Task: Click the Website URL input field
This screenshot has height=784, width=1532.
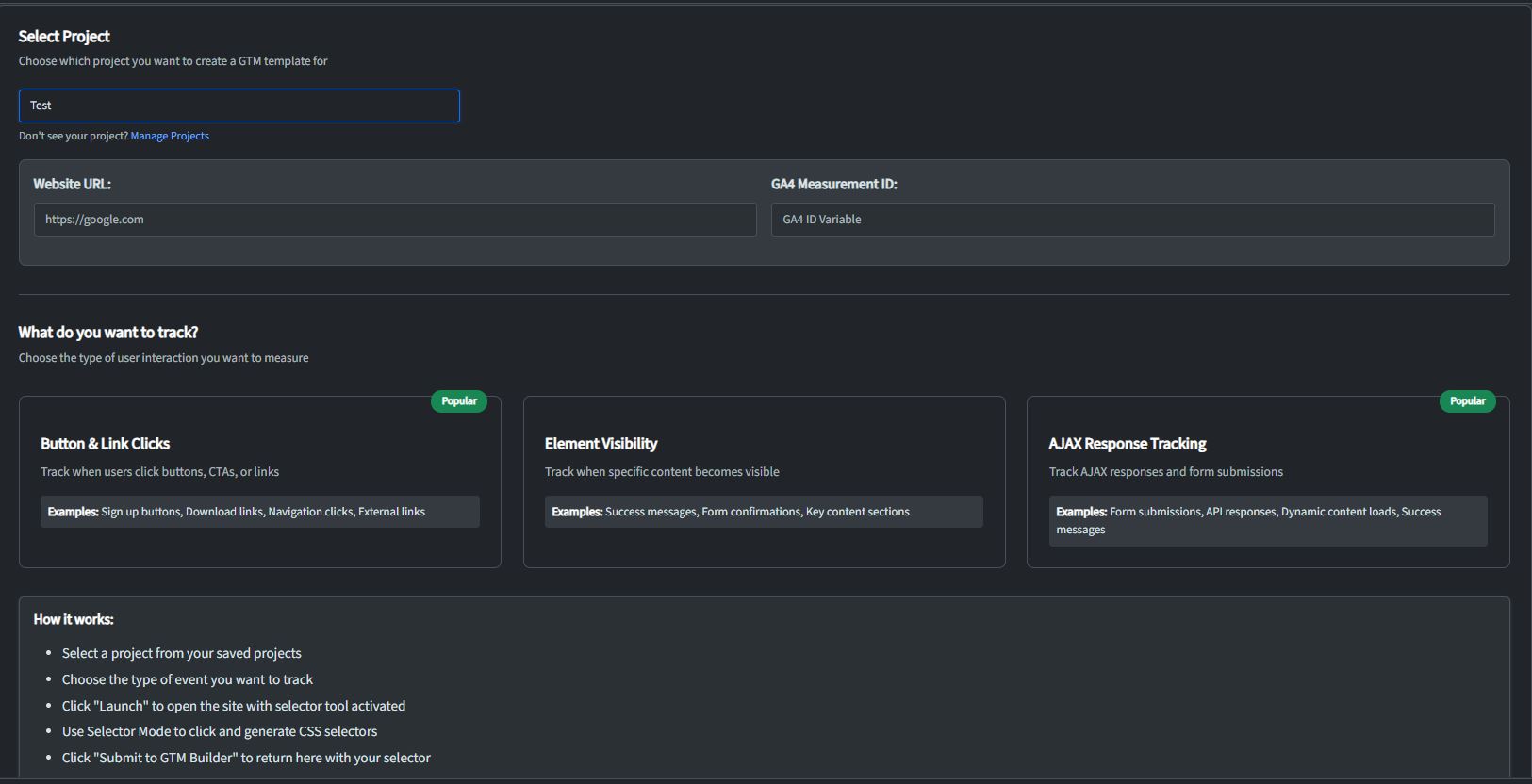Action: (395, 220)
